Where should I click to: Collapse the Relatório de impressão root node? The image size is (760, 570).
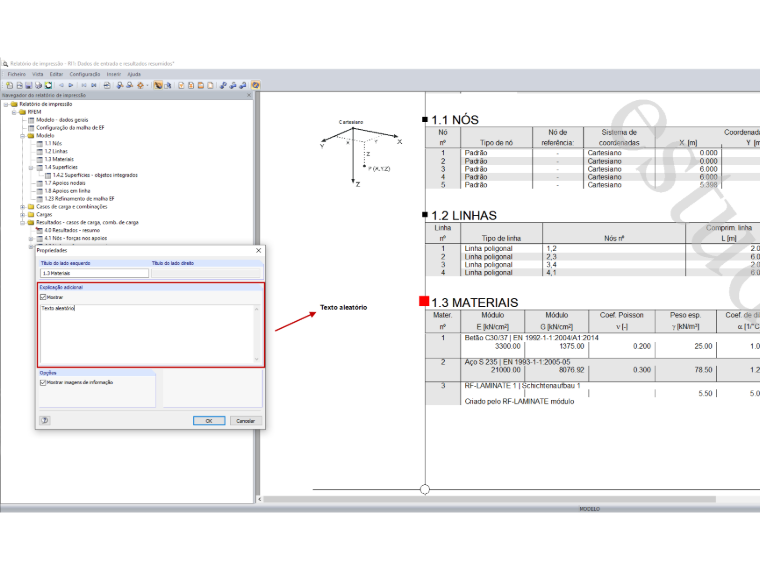tap(6, 104)
